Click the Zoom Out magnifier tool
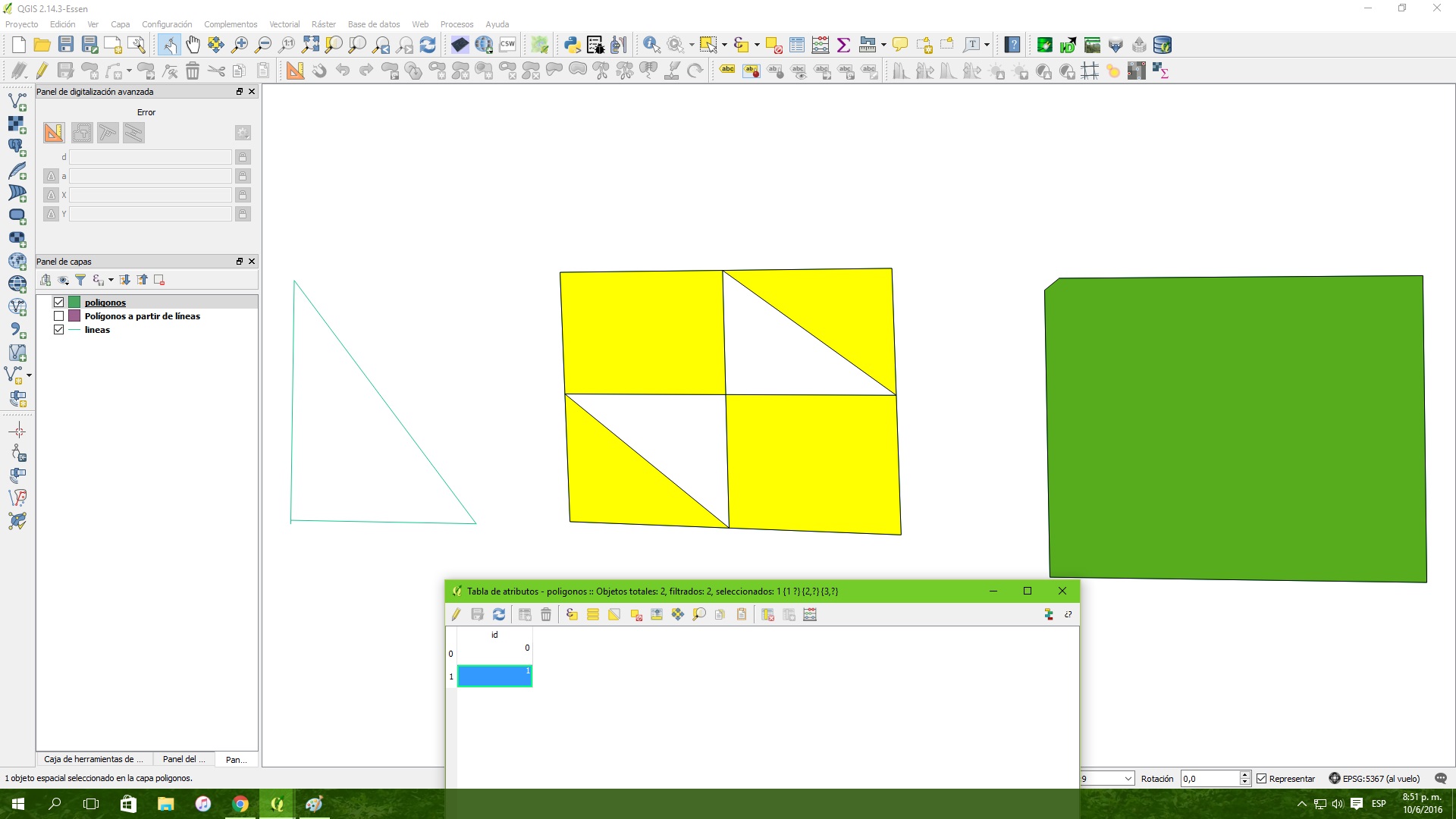Image resolution: width=1456 pixels, height=819 pixels. (263, 45)
